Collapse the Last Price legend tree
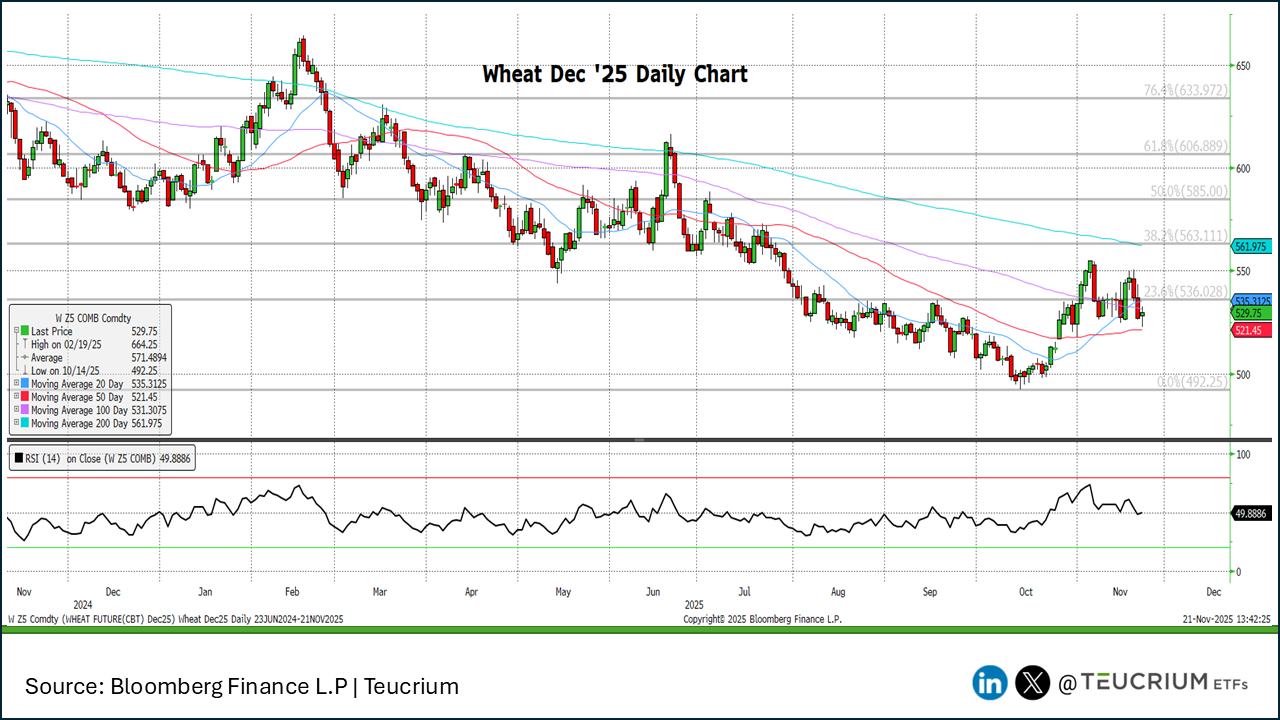The height and width of the screenshot is (720, 1280). (x=14, y=331)
